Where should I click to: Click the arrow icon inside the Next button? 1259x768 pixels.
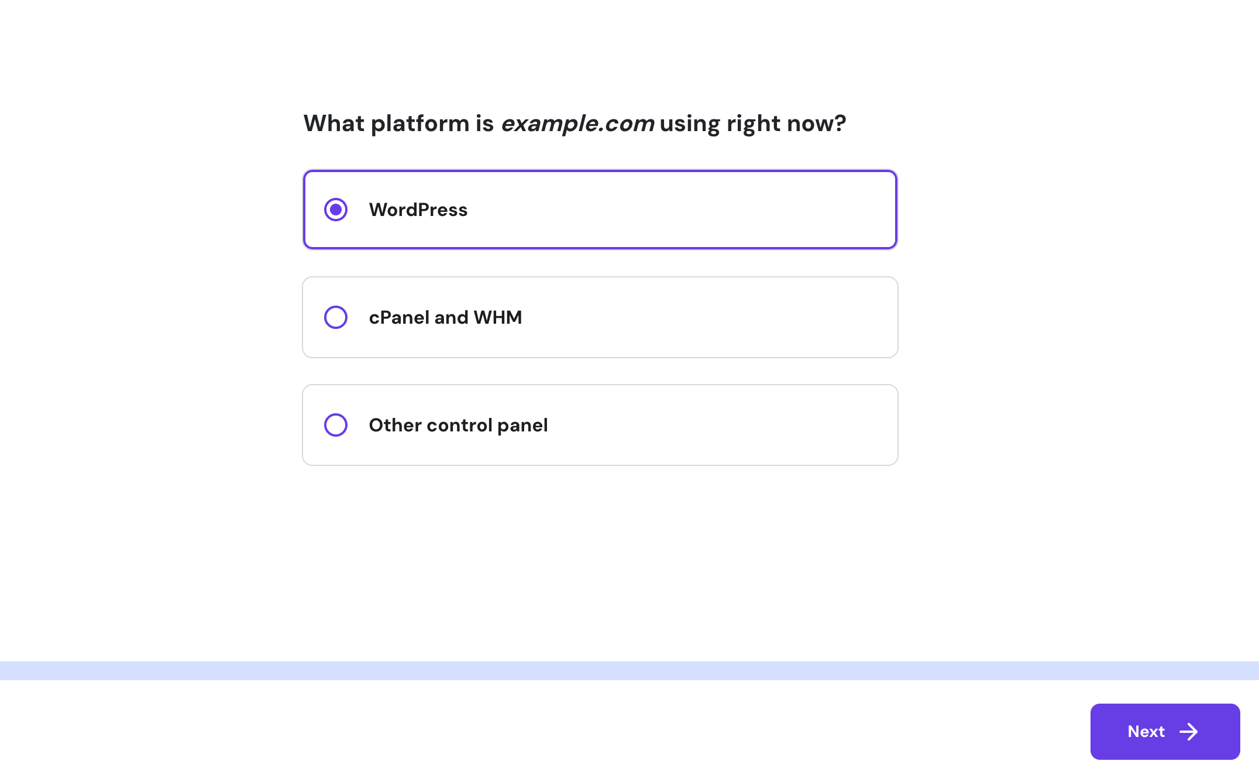(x=1188, y=731)
